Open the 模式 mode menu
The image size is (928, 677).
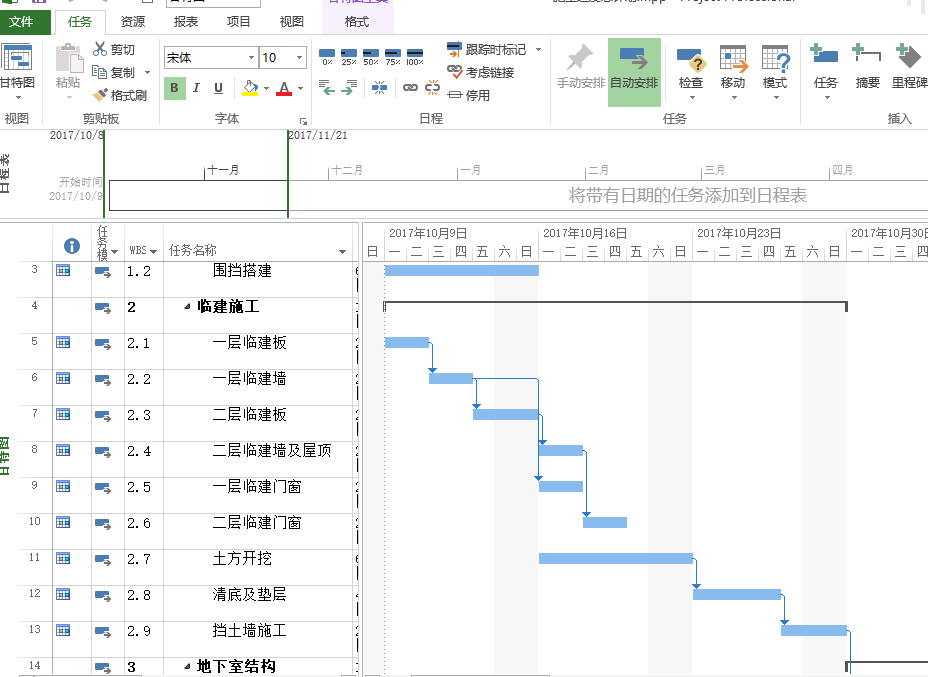click(x=775, y=72)
